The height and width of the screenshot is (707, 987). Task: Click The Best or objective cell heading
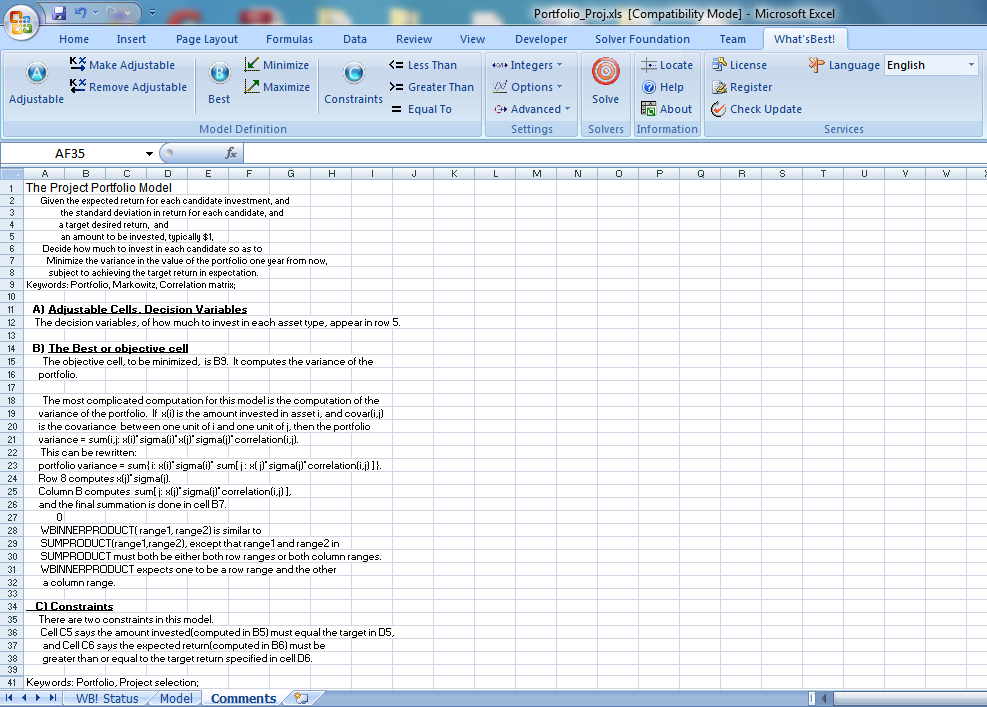[x=118, y=348]
